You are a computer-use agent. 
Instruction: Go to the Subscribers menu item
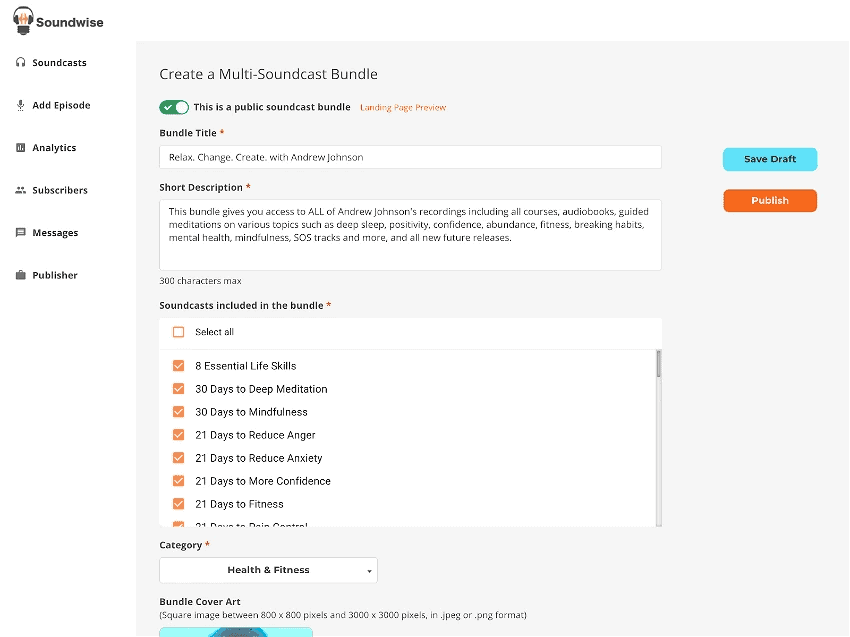click(60, 190)
